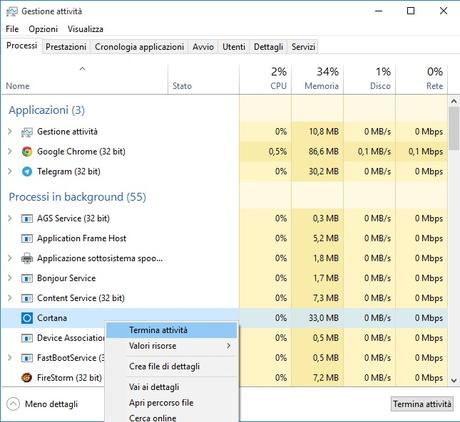Select the Application Frame Host name
The image size is (460, 422).
click(x=82, y=238)
